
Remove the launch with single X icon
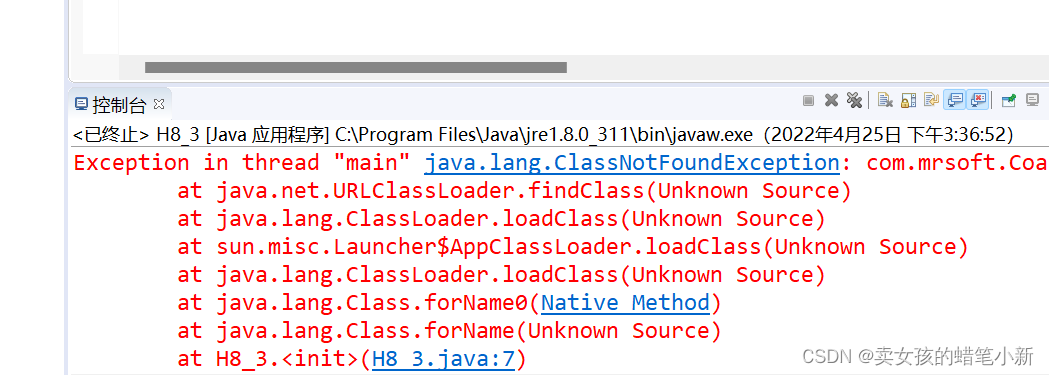(x=831, y=100)
